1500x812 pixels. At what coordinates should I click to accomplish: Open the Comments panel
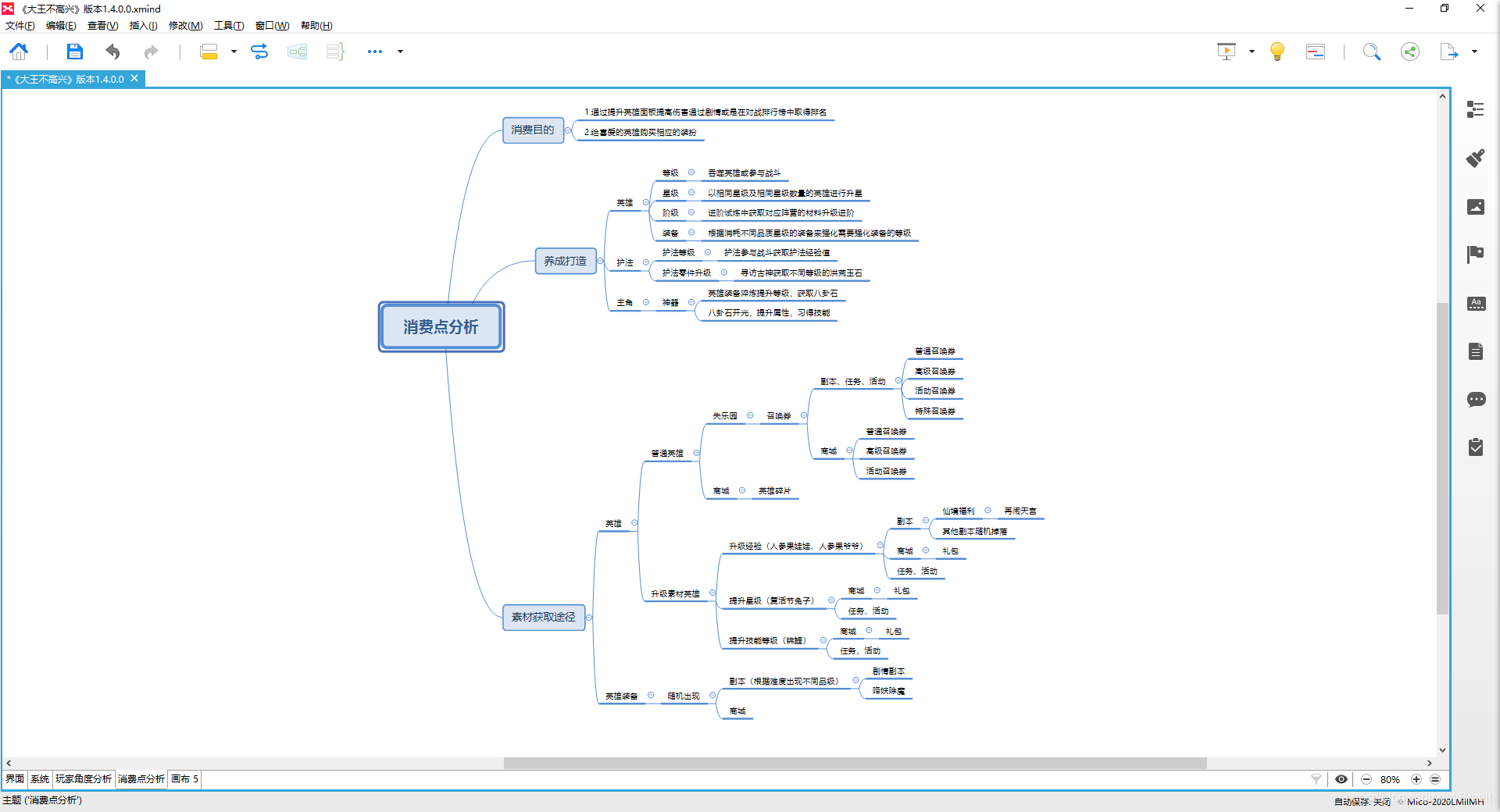tap(1475, 400)
